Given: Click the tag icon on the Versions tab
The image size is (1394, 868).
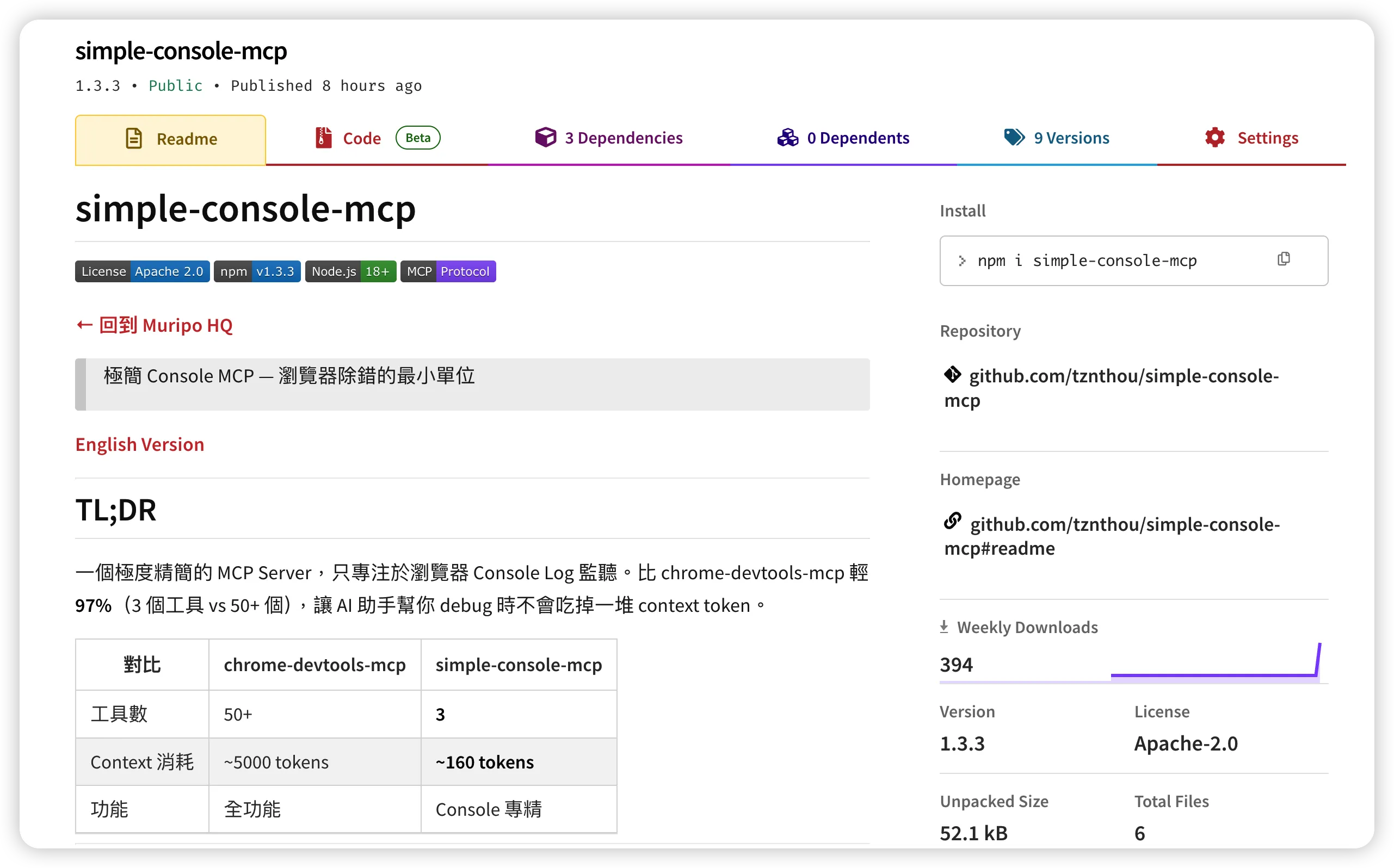Looking at the screenshot, I should coord(1014,137).
